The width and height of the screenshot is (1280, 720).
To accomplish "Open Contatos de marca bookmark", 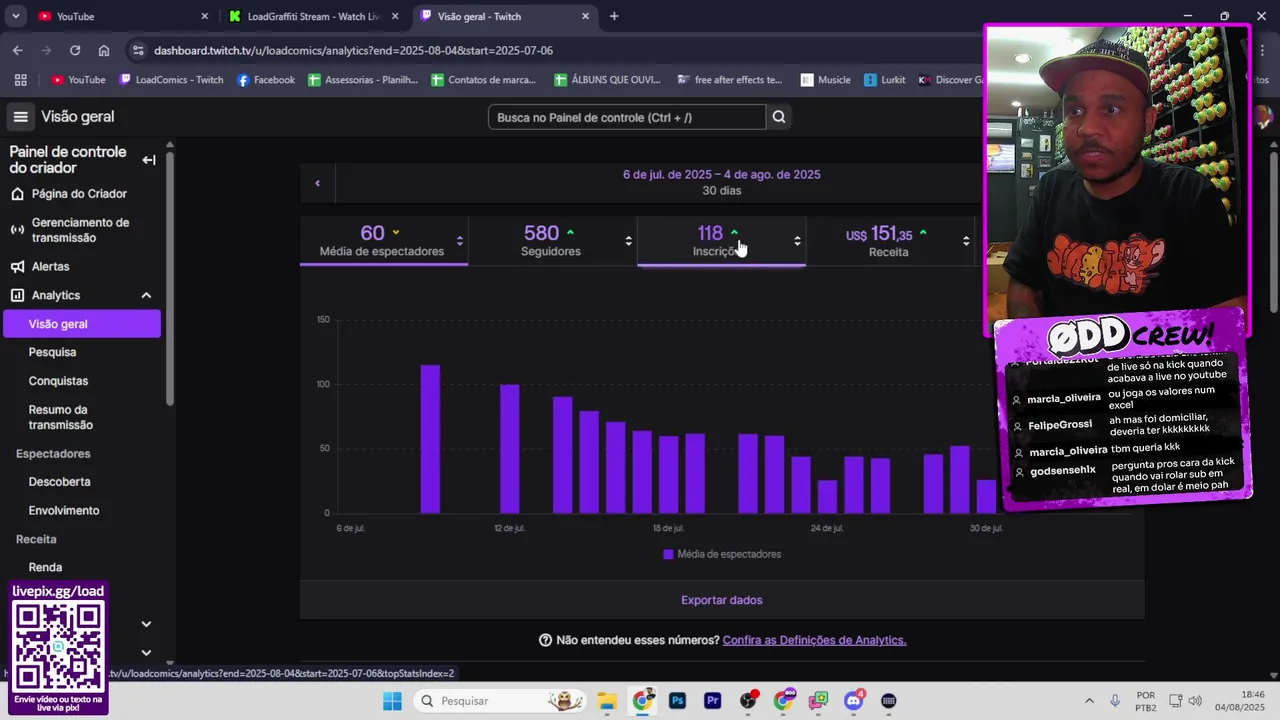I will pyautogui.click(x=484, y=80).
